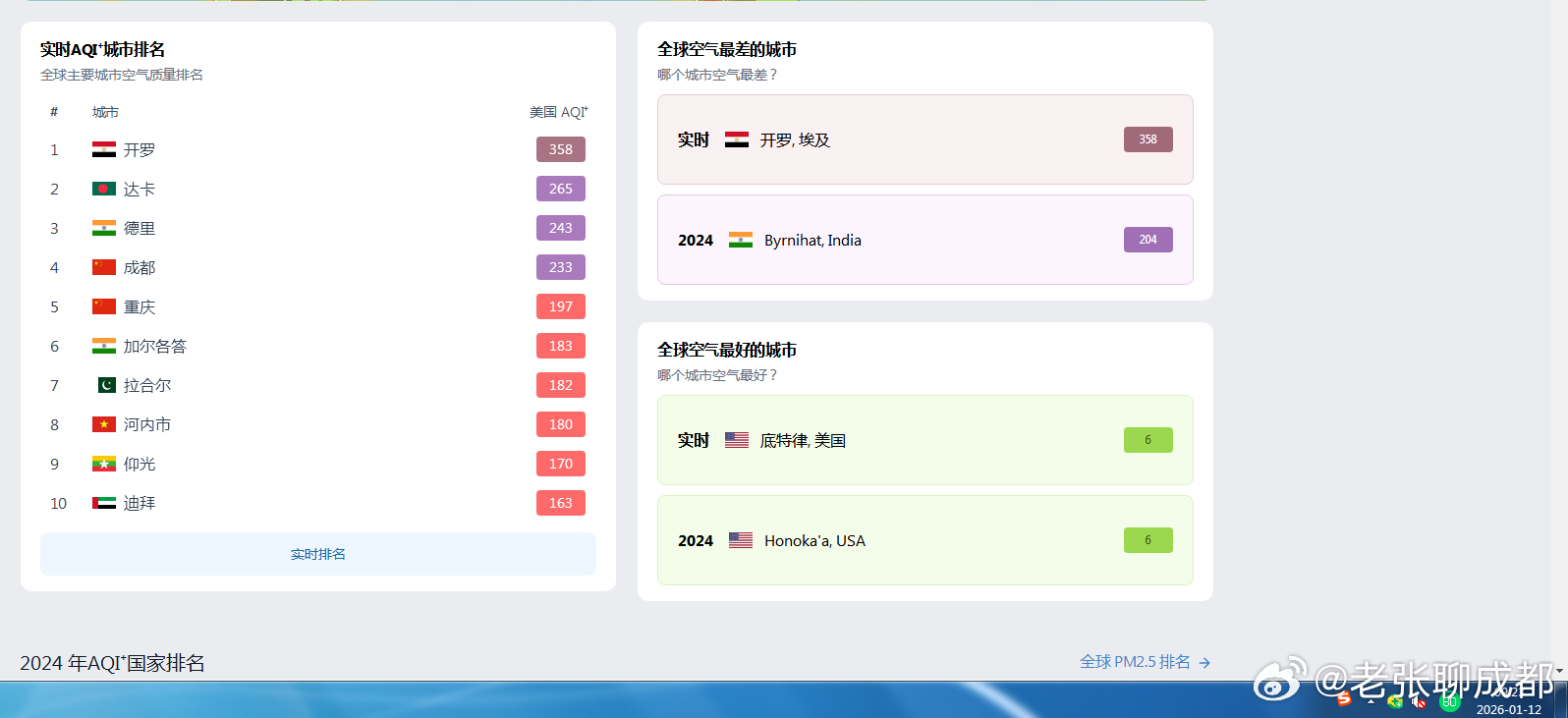Click the taskbar date 2026-01-12

pos(1509,709)
